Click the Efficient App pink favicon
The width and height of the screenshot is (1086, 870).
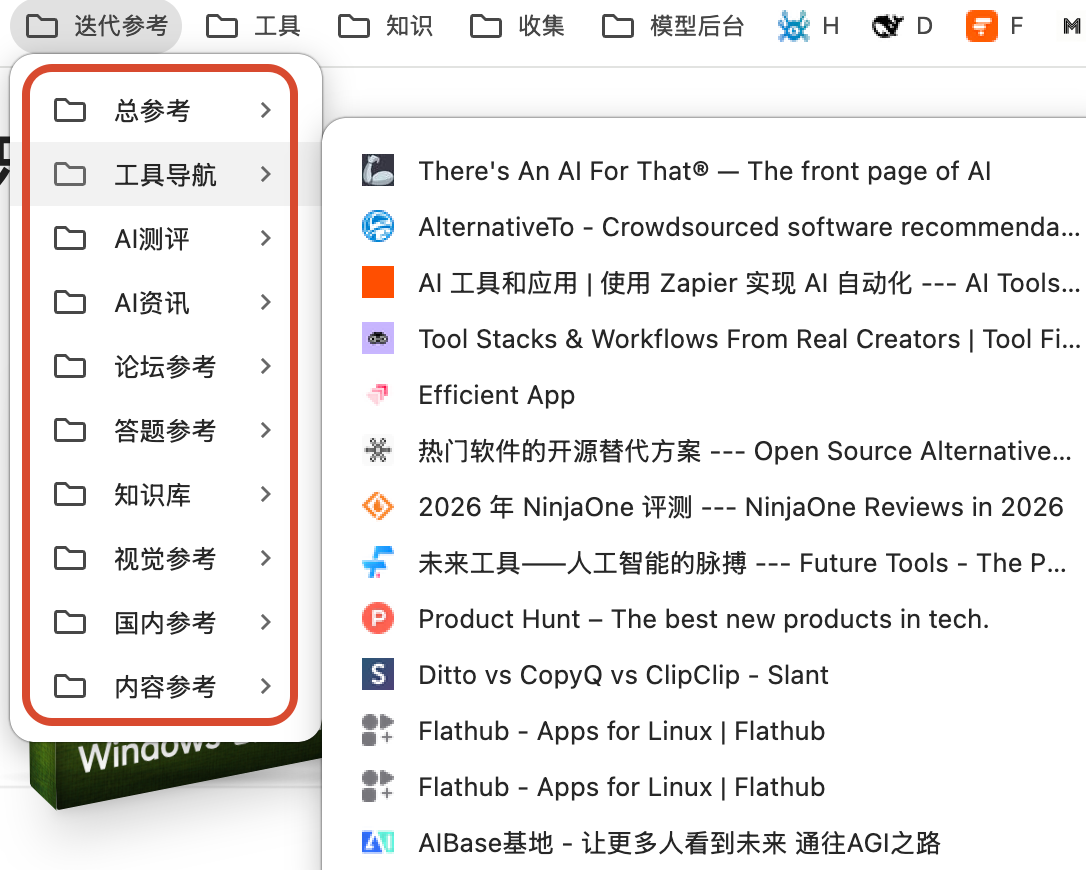coord(378,395)
